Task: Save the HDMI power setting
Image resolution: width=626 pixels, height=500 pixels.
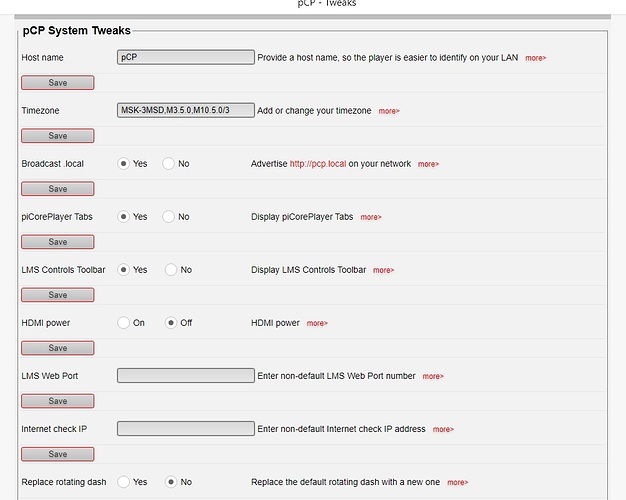Action: point(58,348)
